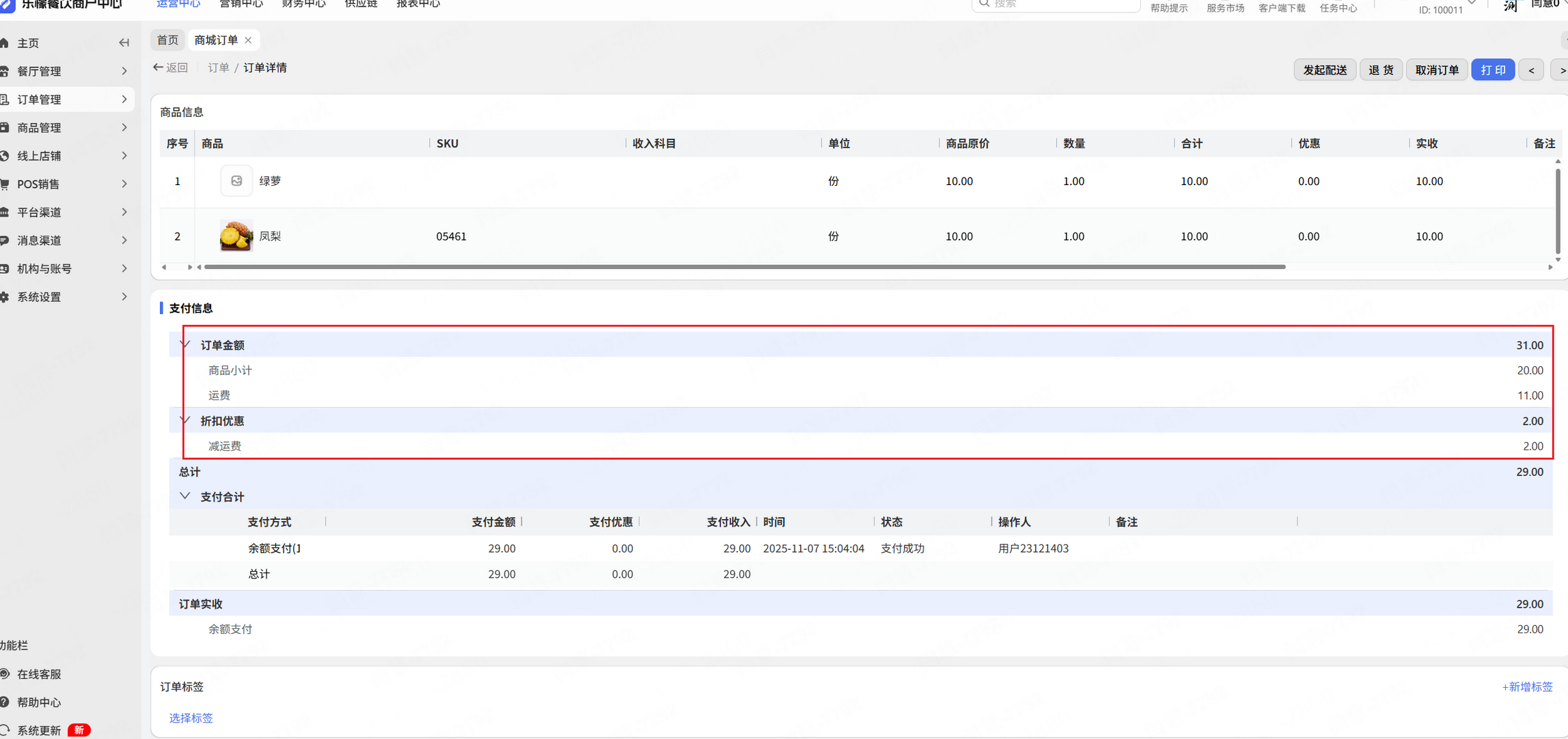The height and width of the screenshot is (739, 1568).
Task: Click the blue 打印 button
Action: coord(1492,70)
